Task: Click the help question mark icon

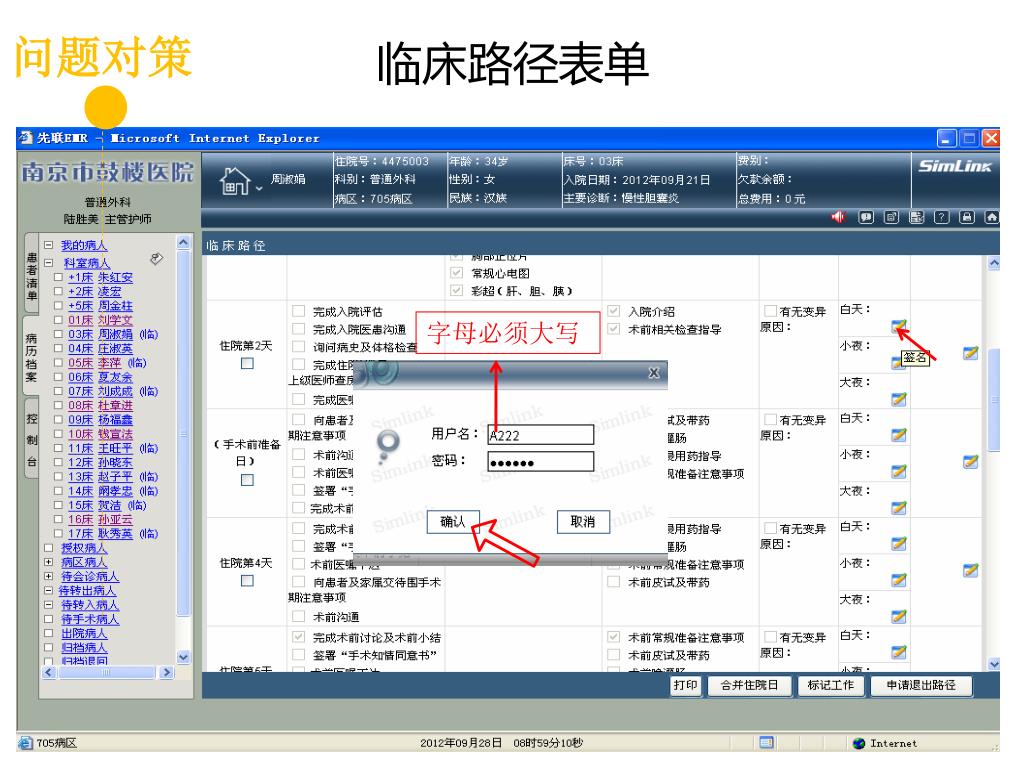Action: 942,217
